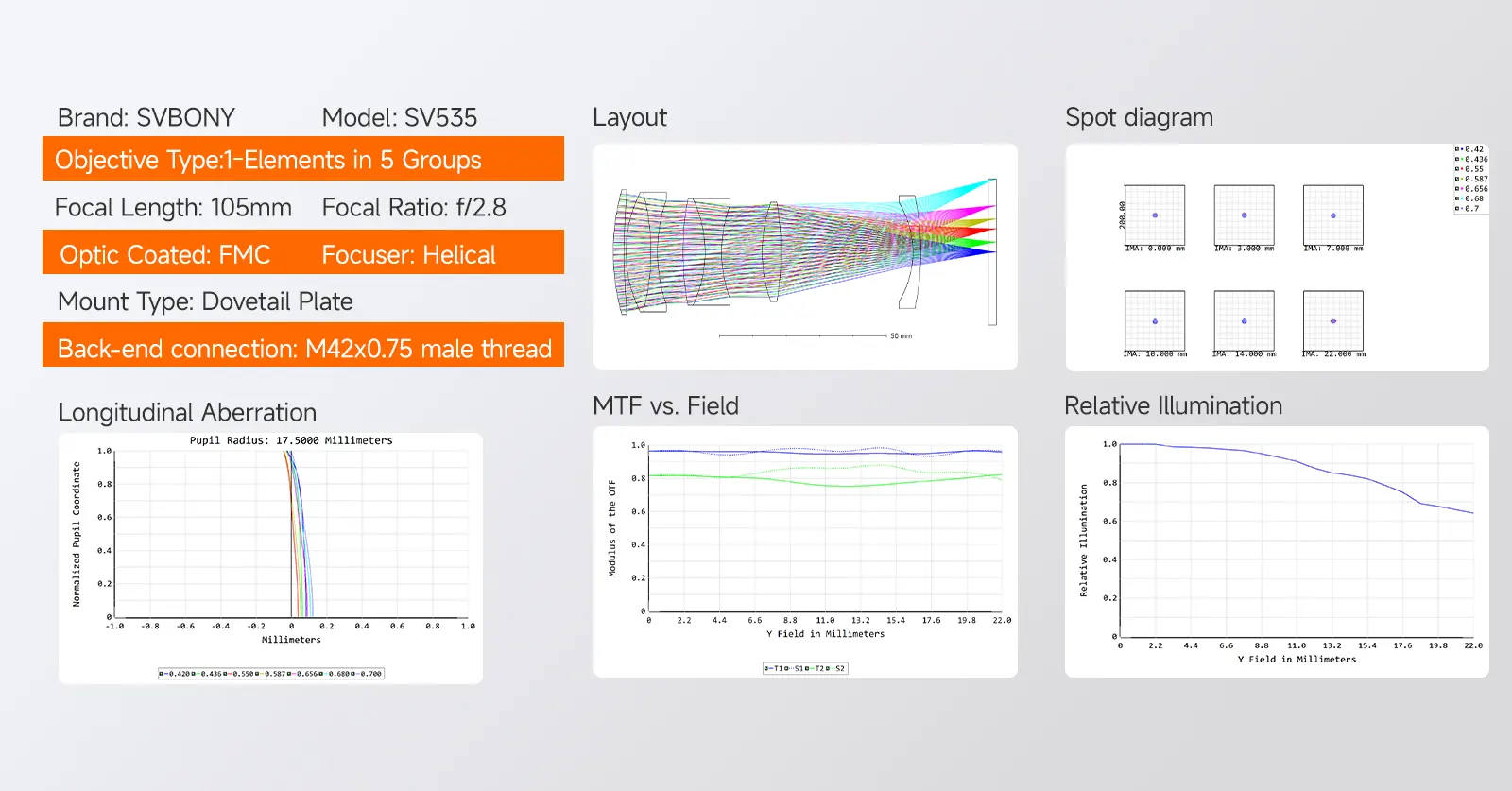
Task: Click the Back-end connection M42x0.75 banner
Action: (302, 348)
